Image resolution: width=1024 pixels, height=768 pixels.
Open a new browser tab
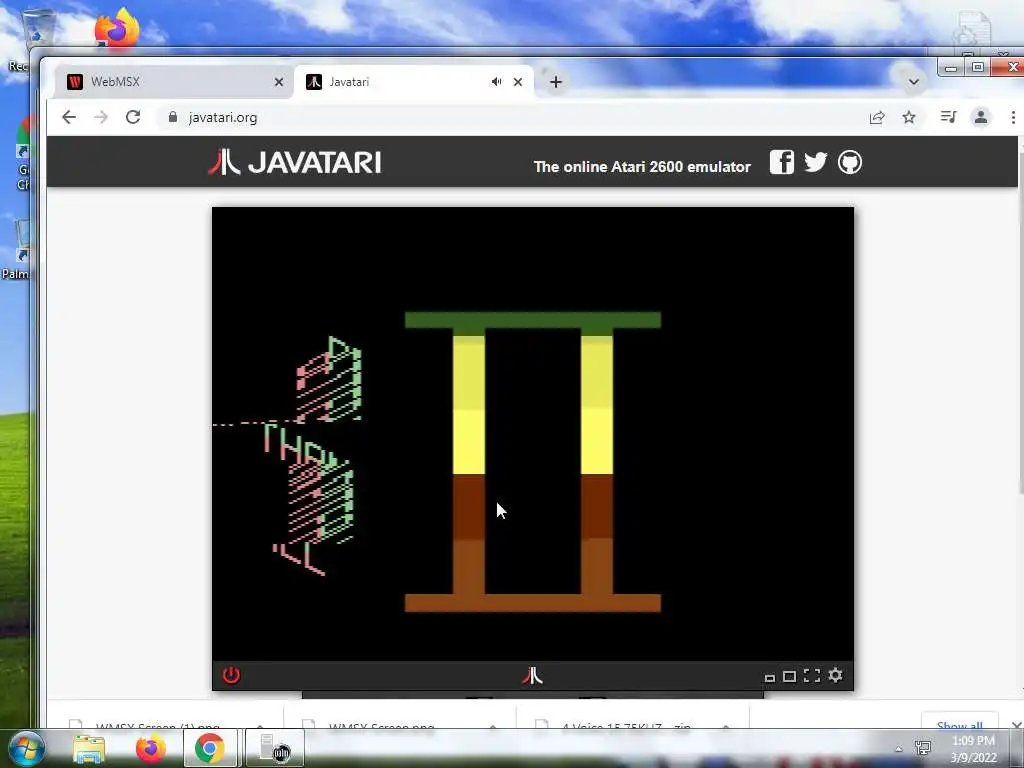(556, 82)
